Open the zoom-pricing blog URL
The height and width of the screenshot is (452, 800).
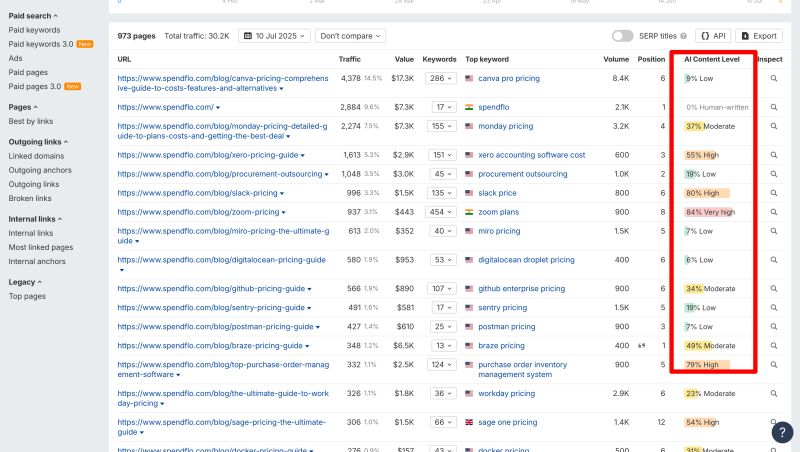pos(198,212)
